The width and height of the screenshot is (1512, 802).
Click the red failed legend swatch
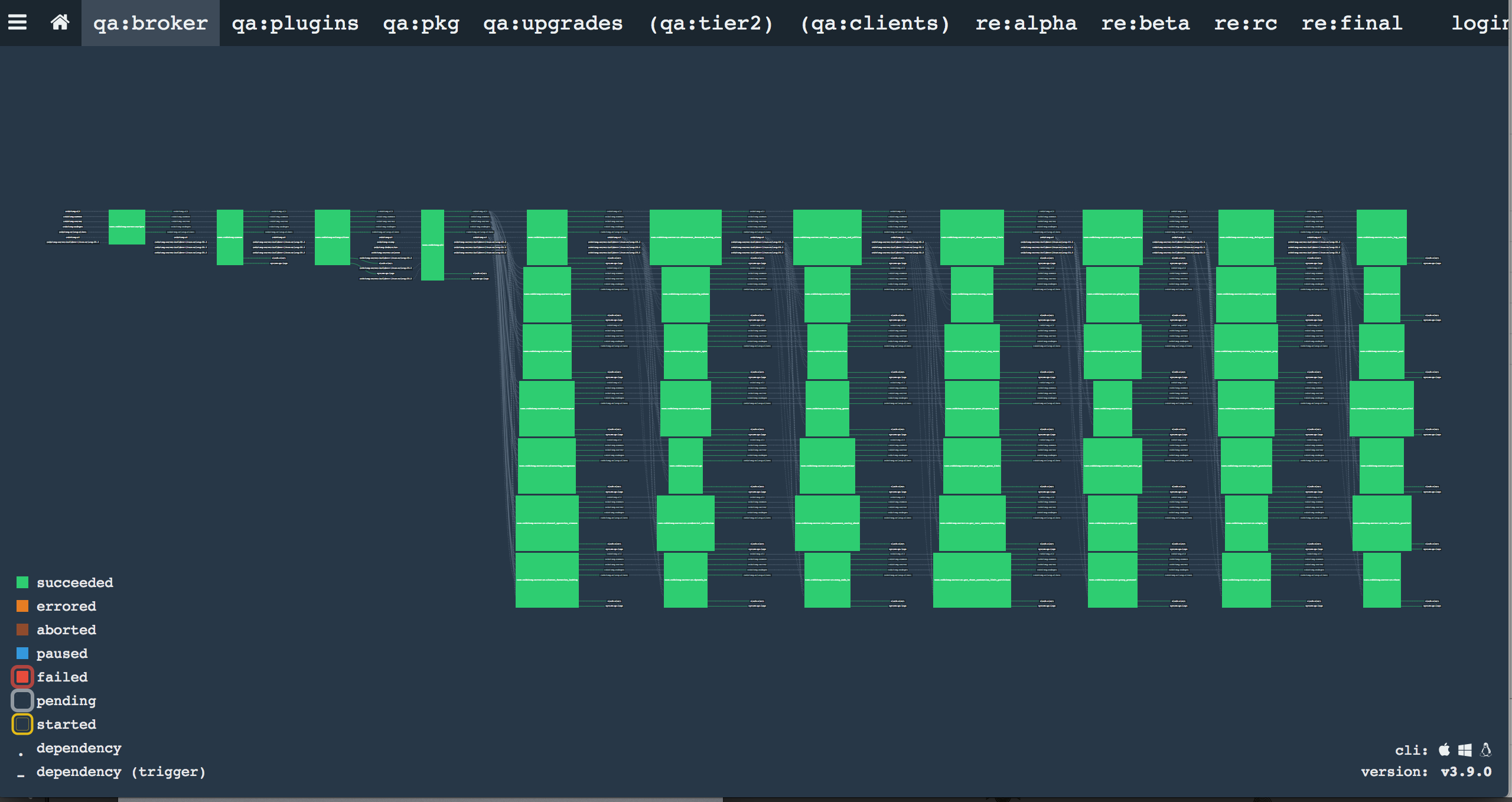(22, 677)
